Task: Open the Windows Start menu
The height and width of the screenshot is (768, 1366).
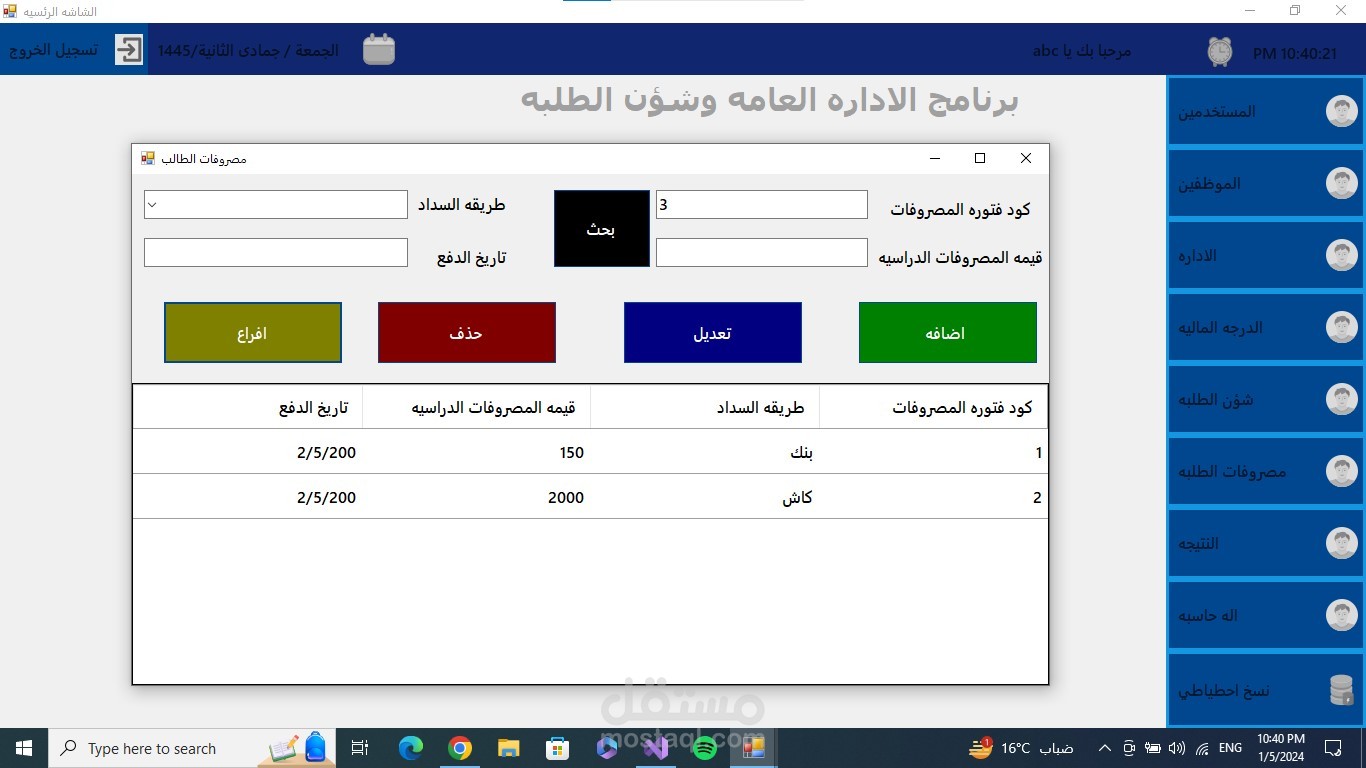Action: (x=24, y=748)
